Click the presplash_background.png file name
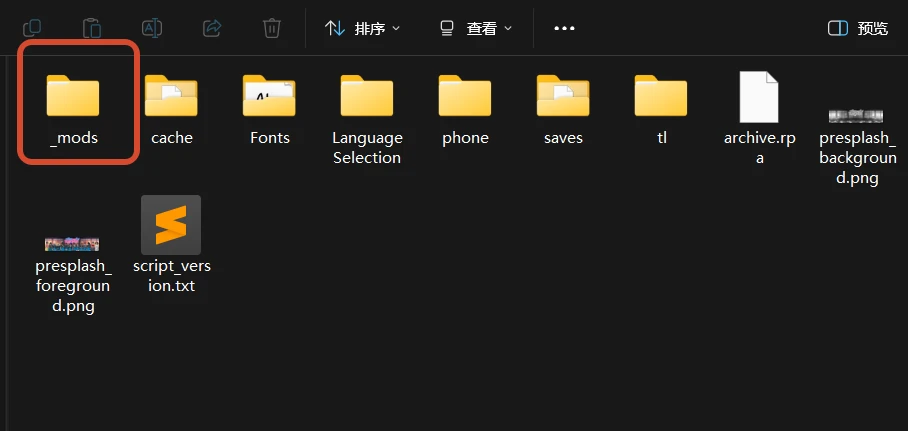 [x=857, y=158]
